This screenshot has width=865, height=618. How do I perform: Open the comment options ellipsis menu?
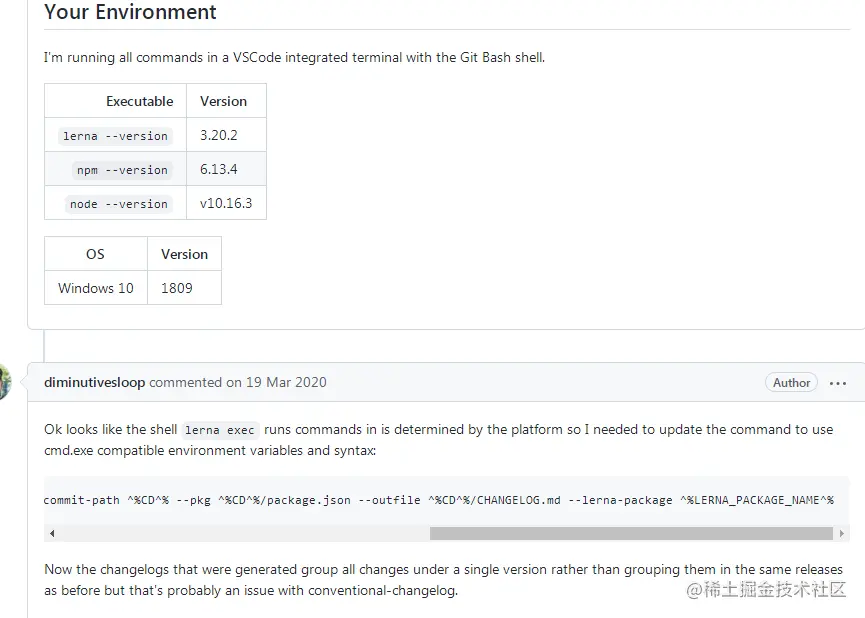coord(838,383)
